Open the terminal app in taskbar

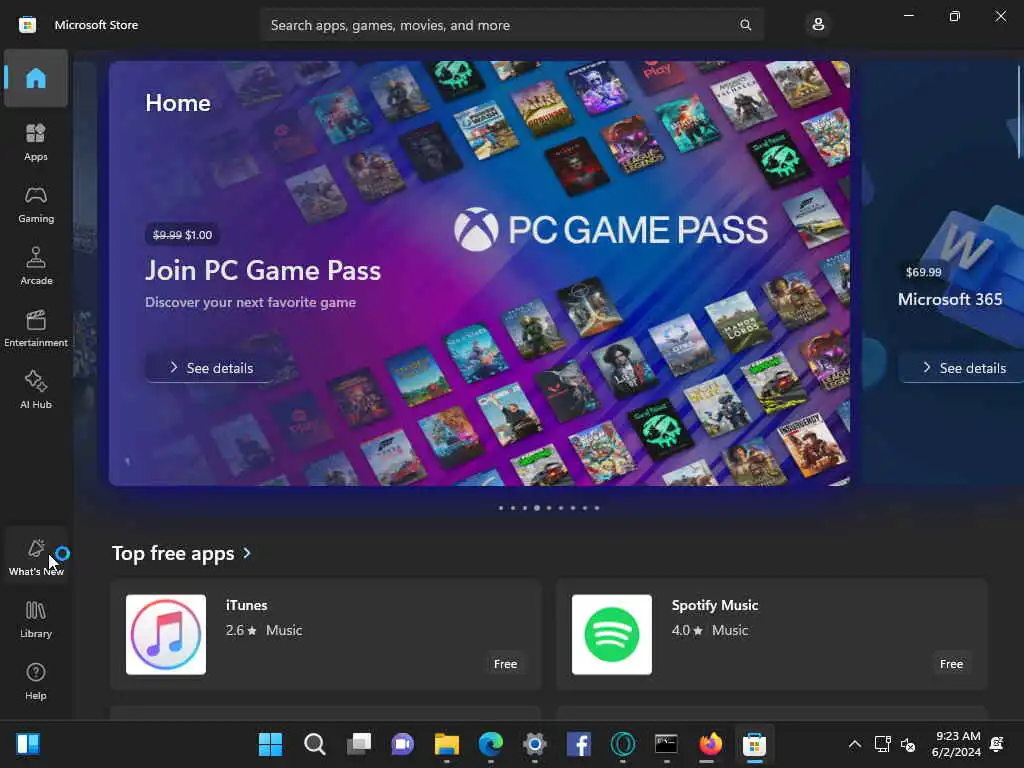coord(666,744)
